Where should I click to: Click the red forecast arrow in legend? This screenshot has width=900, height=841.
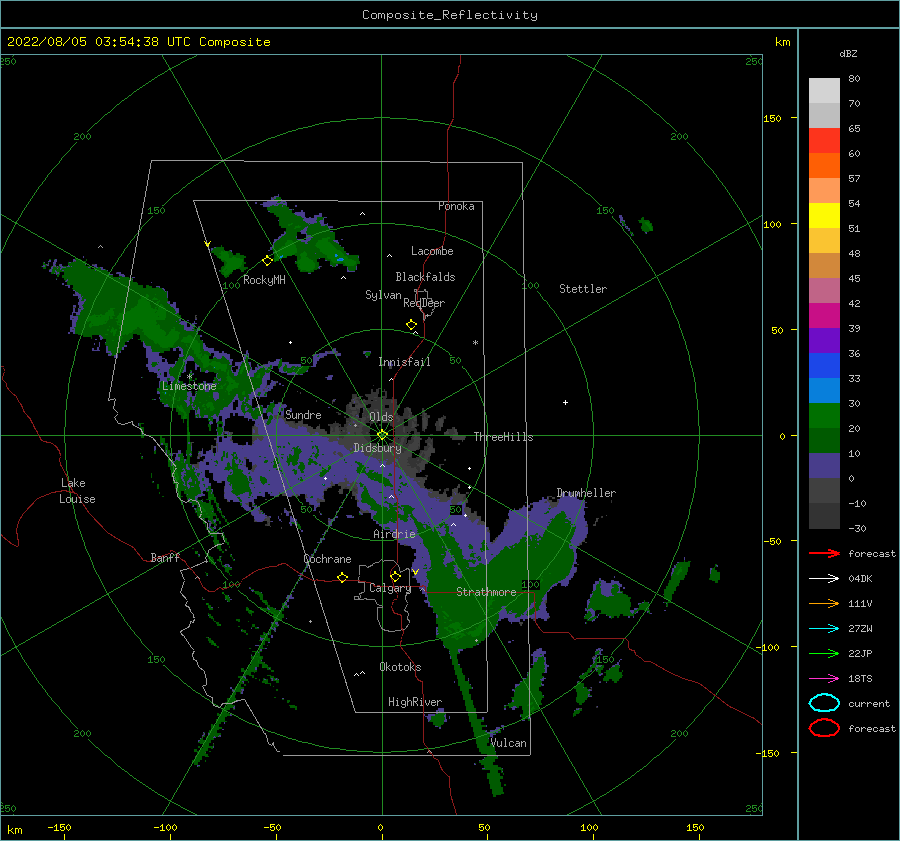pyautogui.click(x=824, y=553)
